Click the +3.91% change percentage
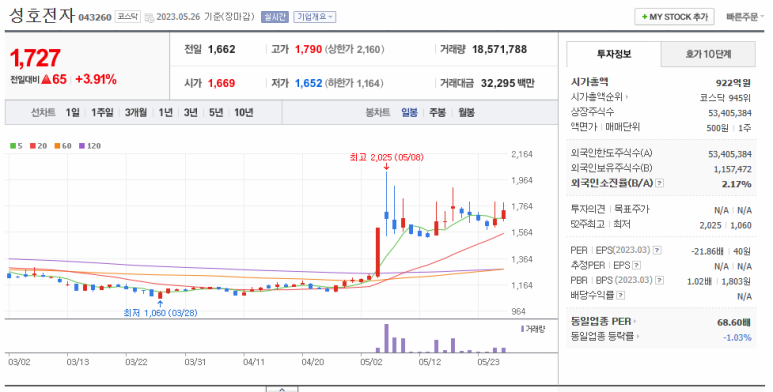This screenshot has width=773, height=392. (x=96, y=79)
